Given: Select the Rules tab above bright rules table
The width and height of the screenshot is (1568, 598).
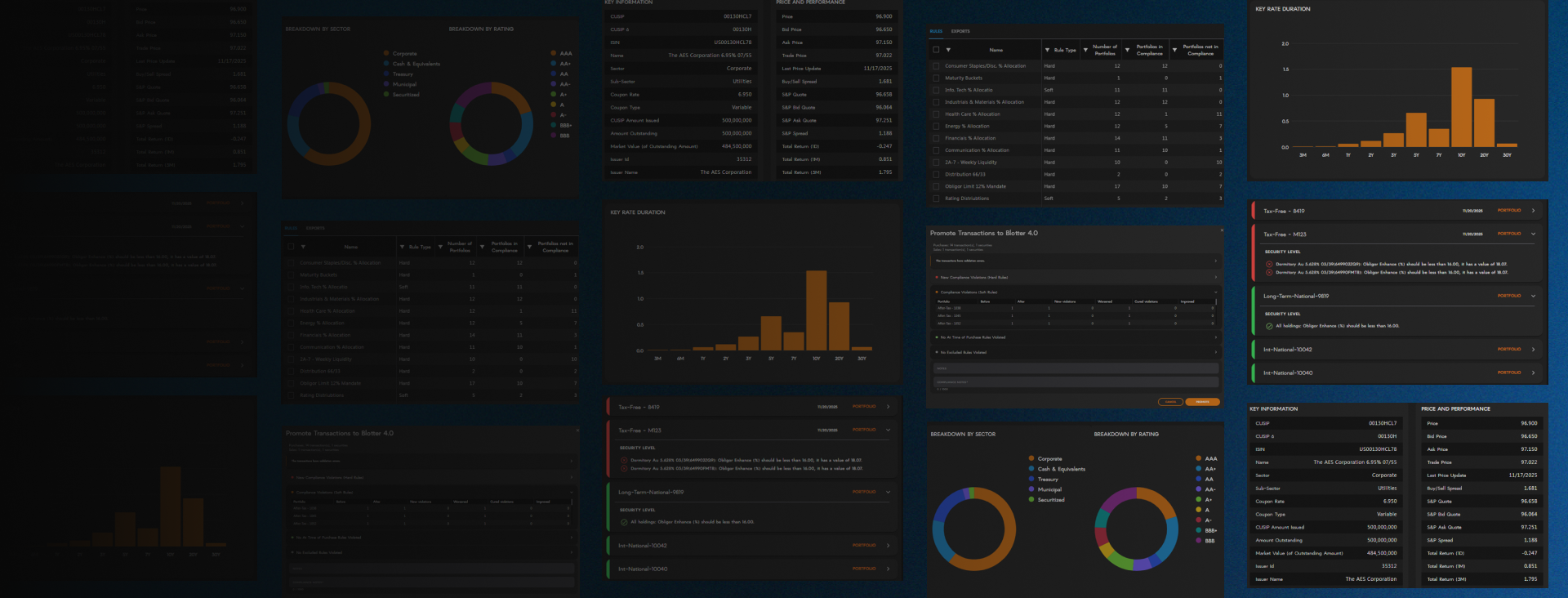Looking at the screenshot, I should [936, 31].
